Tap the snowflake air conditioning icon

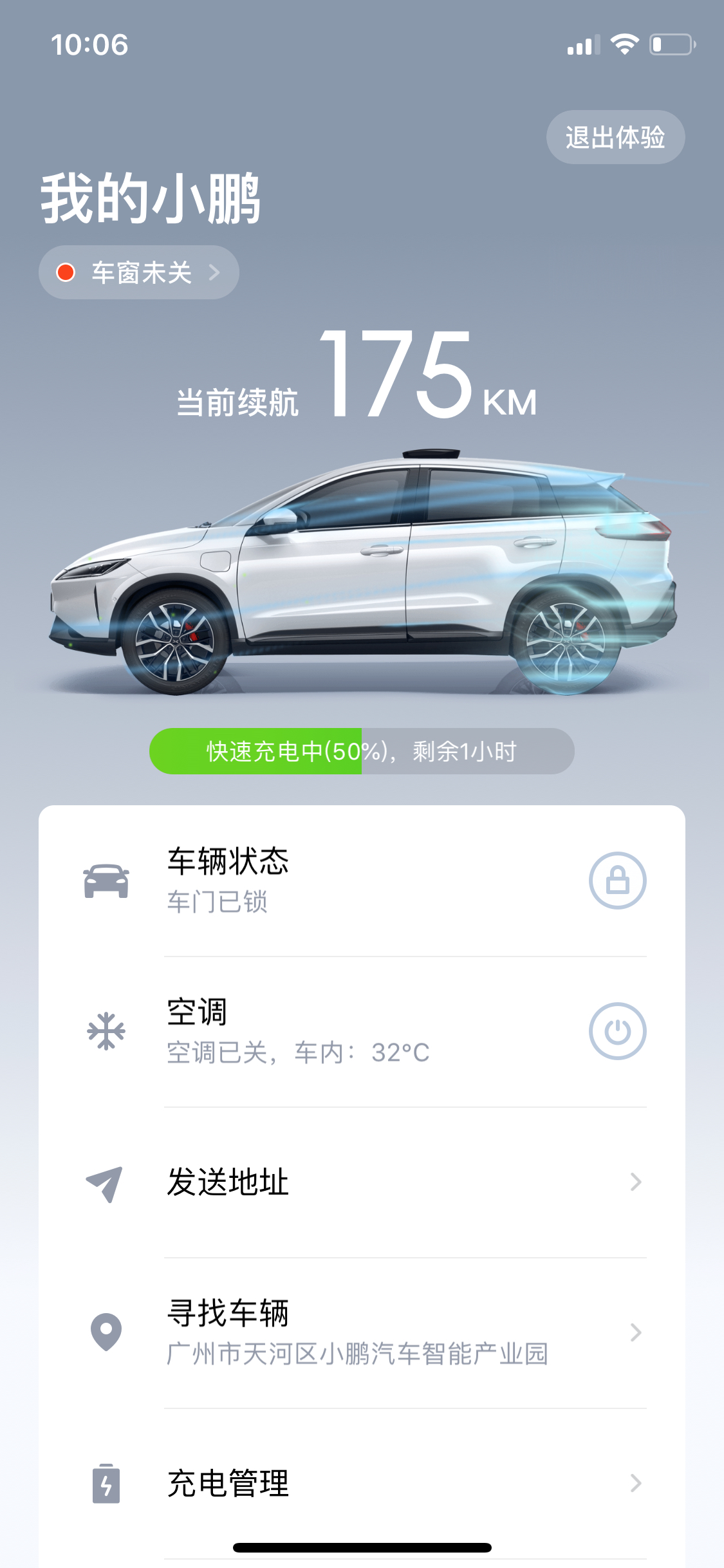[106, 1031]
